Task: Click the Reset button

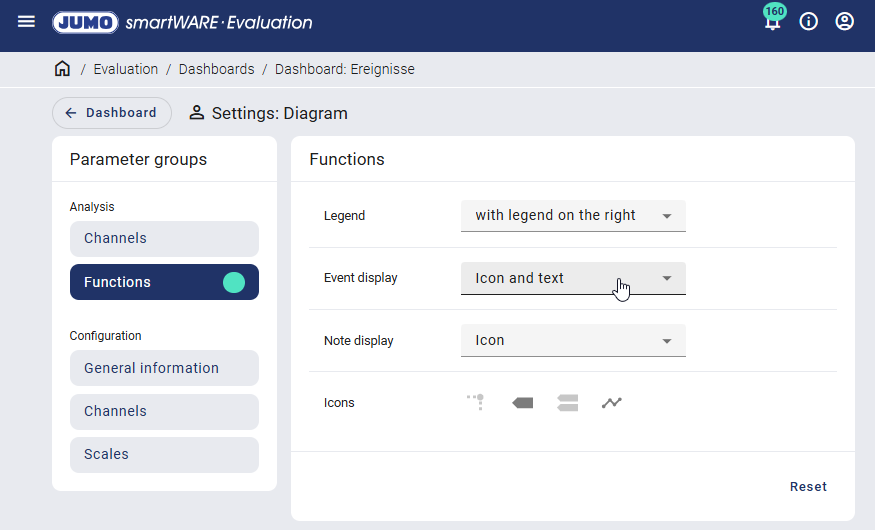Action: pyautogui.click(x=808, y=487)
